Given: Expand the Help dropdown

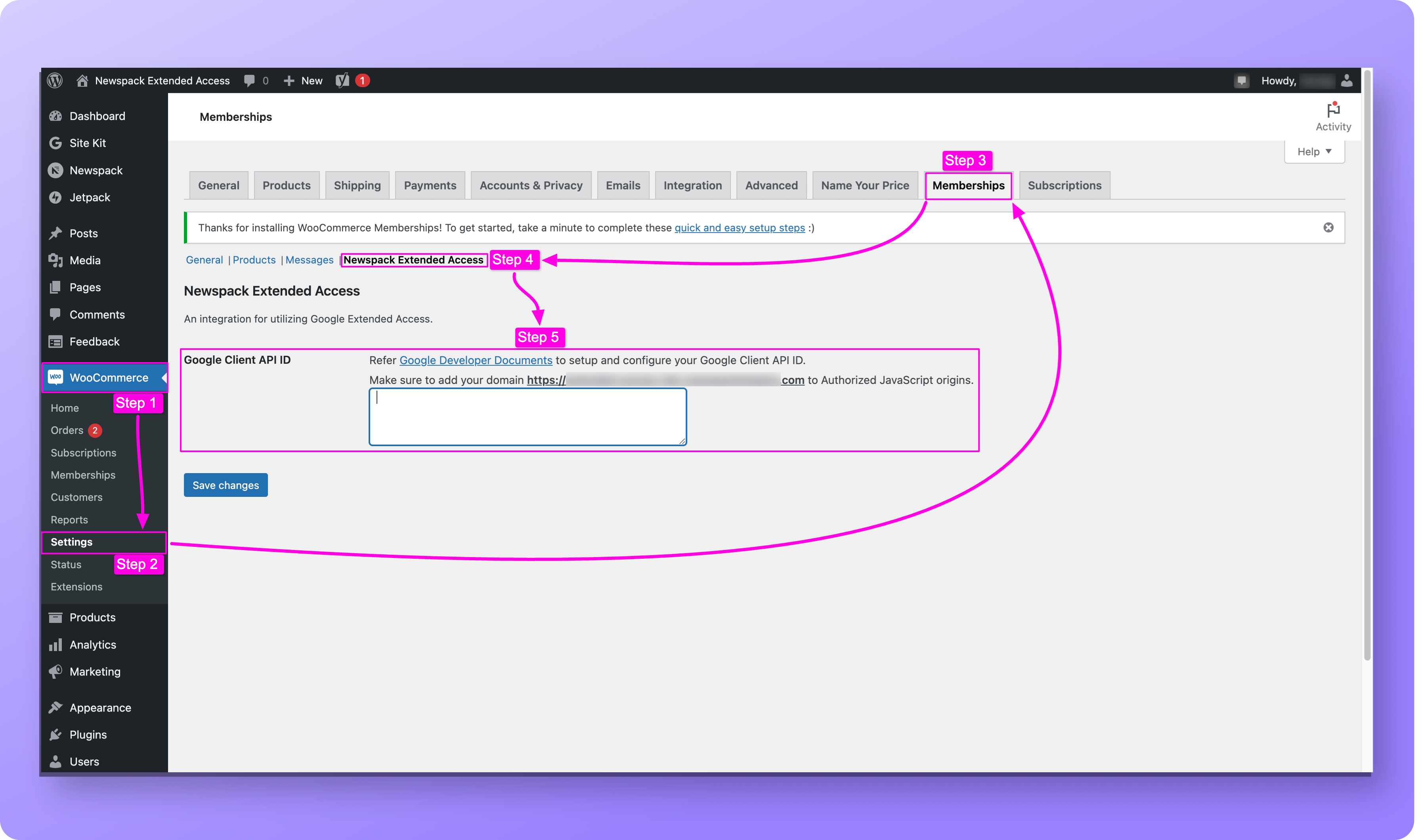Looking at the screenshot, I should tap(1314, 152).
